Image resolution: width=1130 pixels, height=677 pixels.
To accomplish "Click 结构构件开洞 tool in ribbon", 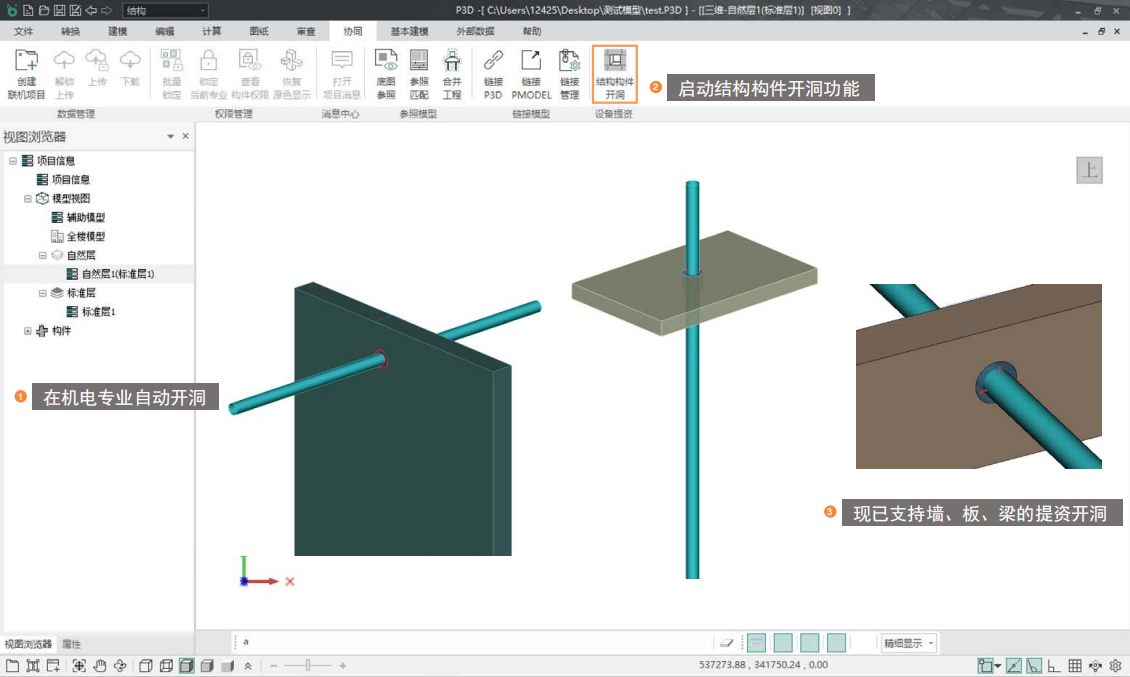I will point(614,74).
